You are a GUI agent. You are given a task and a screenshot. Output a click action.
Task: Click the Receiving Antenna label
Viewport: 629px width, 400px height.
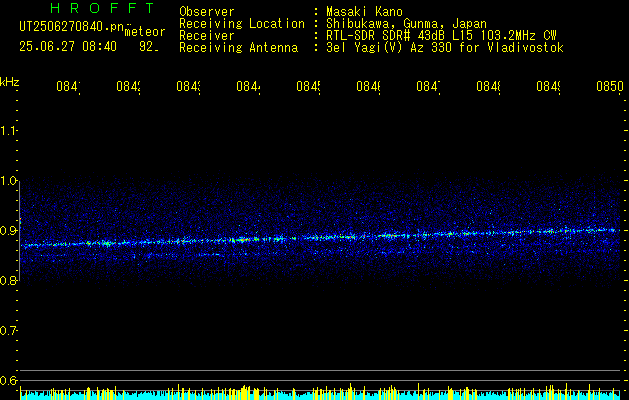pyautogui.click(x=238, y=48)
